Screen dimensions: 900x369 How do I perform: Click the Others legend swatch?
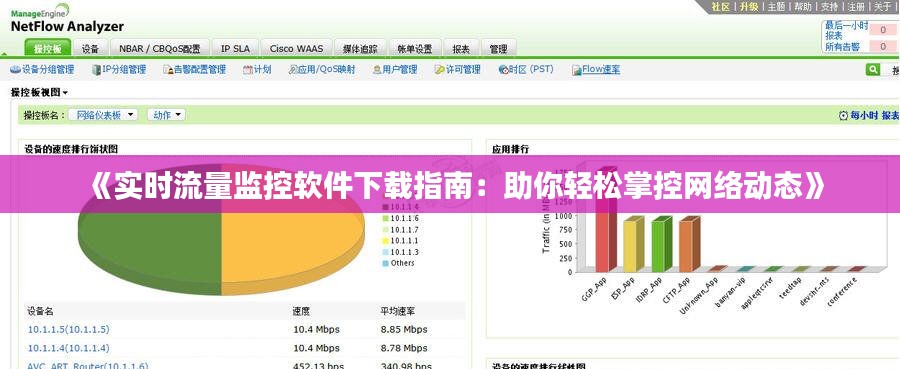coord(386,263)
